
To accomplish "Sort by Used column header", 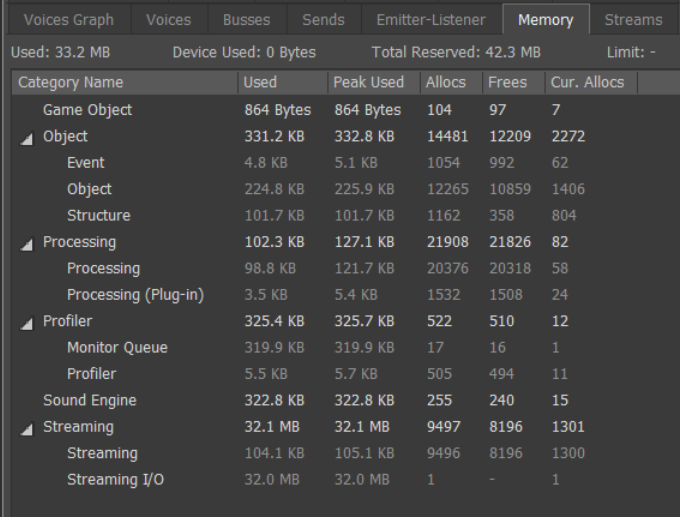I will (282, 82).
